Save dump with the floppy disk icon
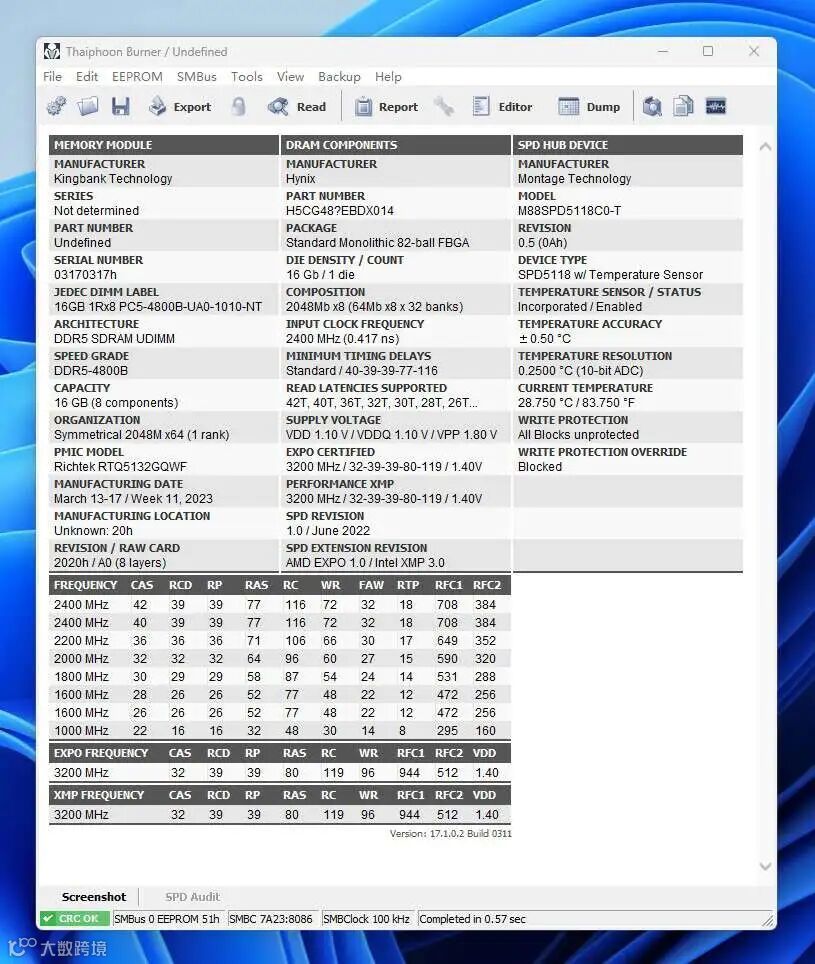The image size is (815, 964). click(x=120, y=106)
